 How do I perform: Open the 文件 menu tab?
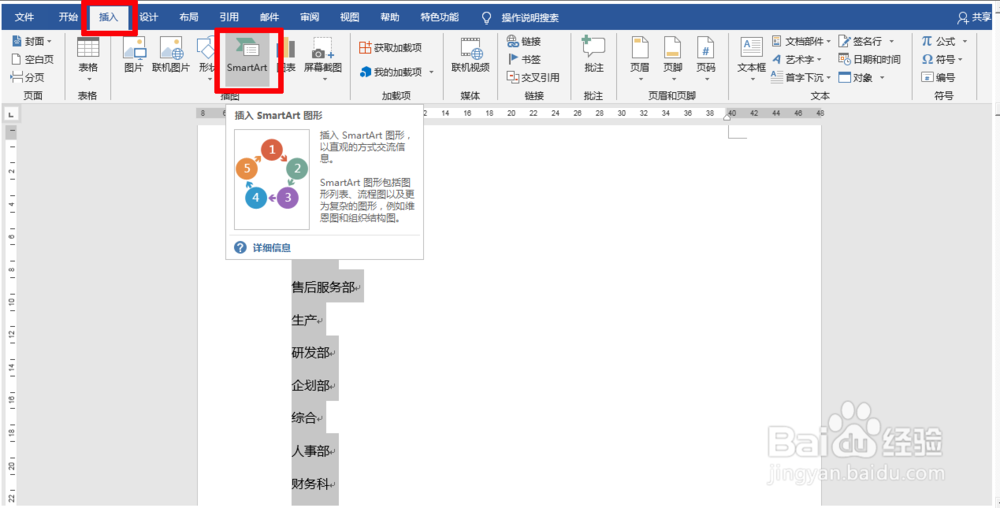24,17
